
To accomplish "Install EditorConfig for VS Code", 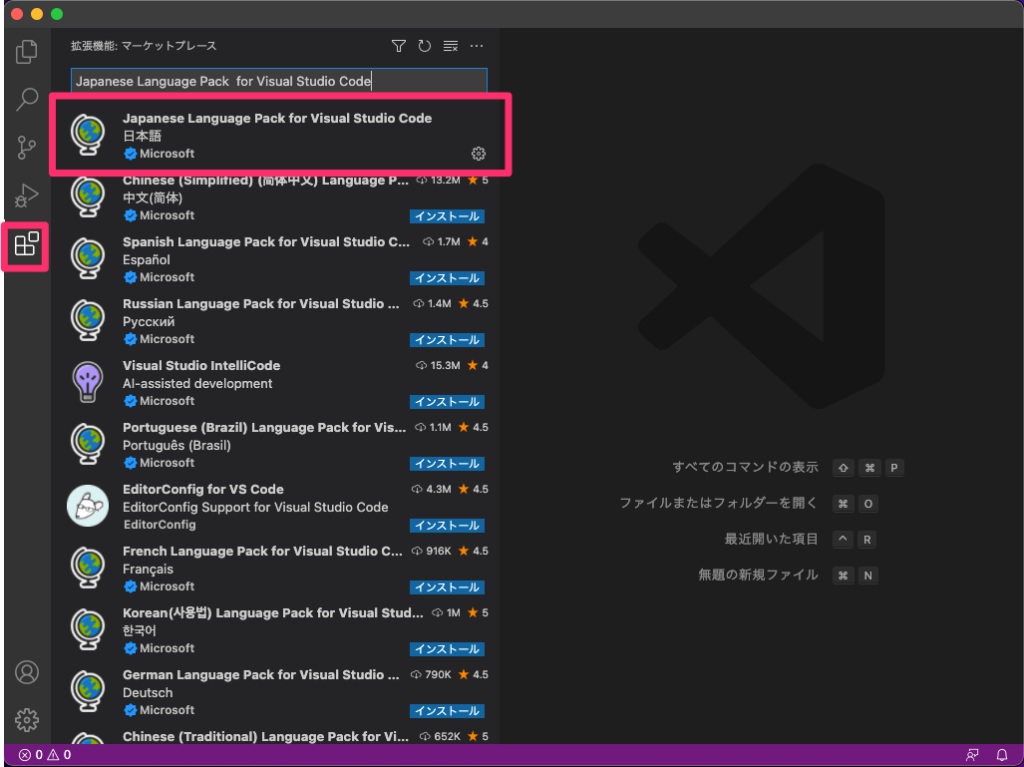I will click(x=447, y=525).
